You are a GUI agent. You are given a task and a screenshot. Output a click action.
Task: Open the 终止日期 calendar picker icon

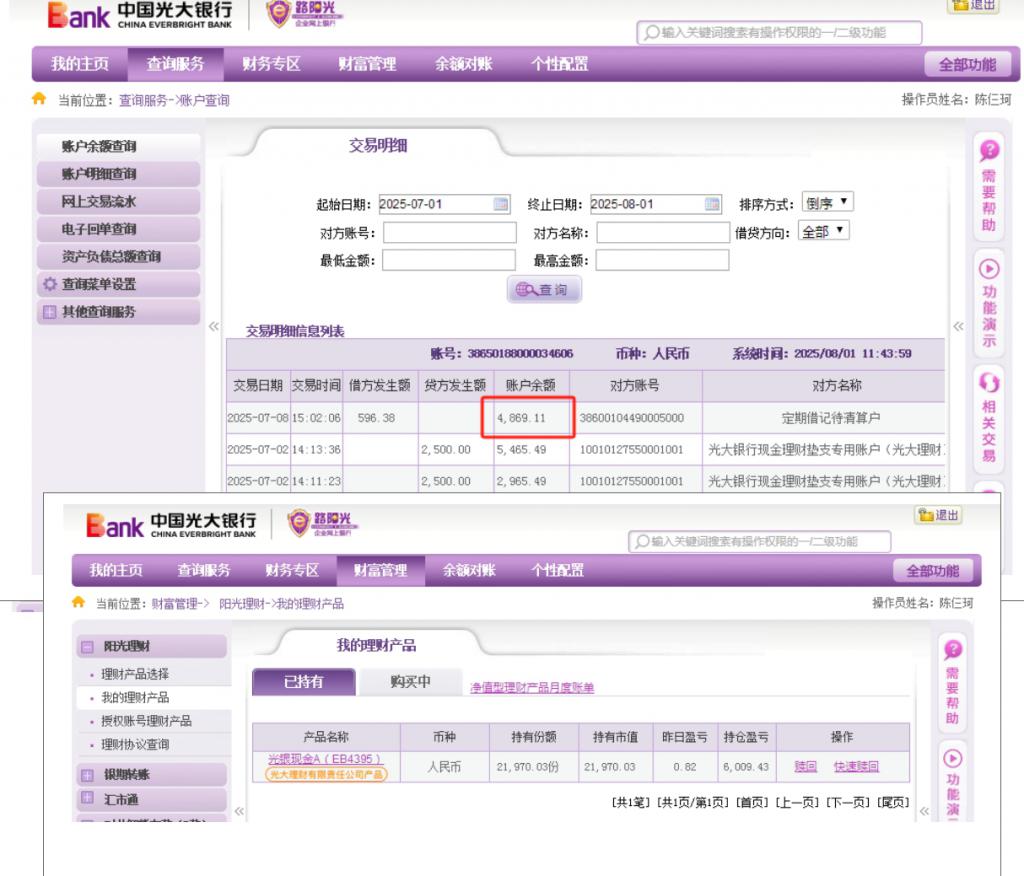point(713,205)
